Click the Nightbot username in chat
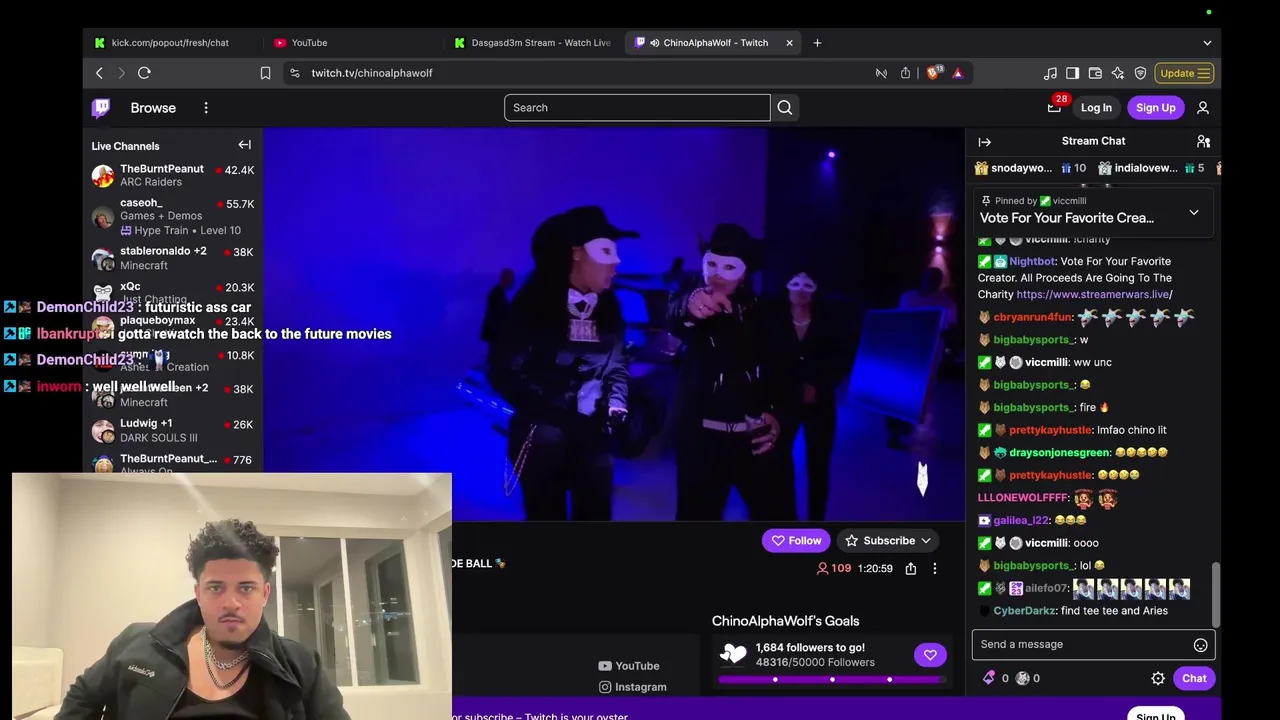The width and height of the screenshot is (1280, 720). tap(1032, 262)
